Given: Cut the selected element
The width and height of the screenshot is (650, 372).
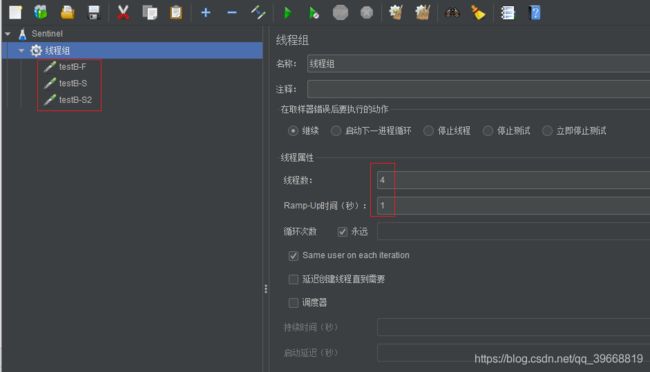Looking at the screenshot, I should [x=123, y=12].
